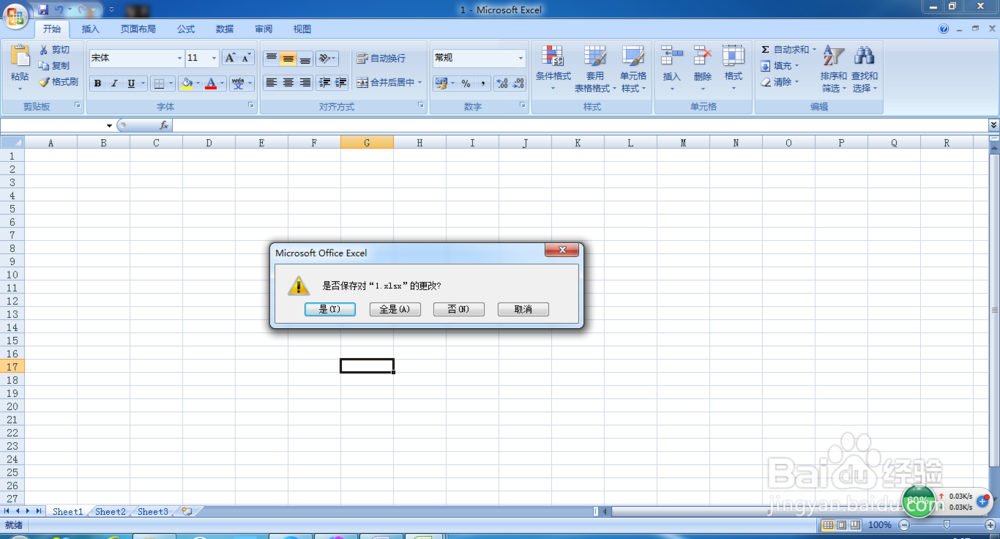1000x539 pixels.
Task: Click decrease indent icon
Action: pos(325,82)
